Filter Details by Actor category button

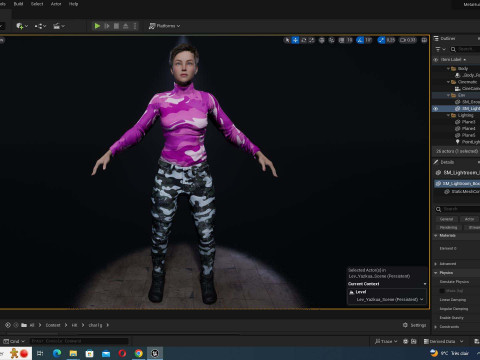tap(469, 219)
